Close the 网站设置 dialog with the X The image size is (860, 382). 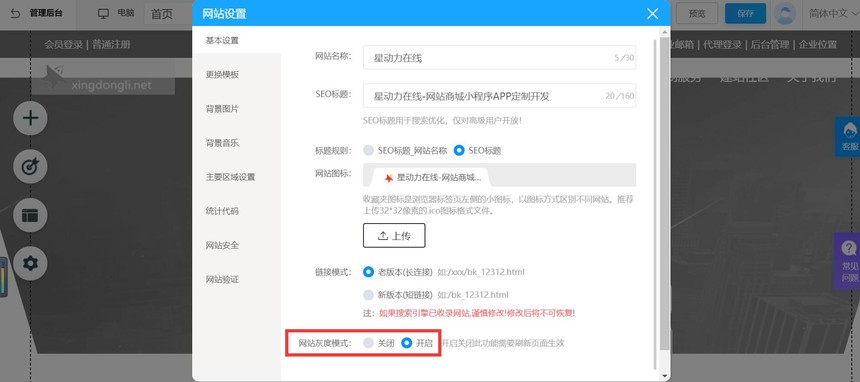tap(652, 14)
